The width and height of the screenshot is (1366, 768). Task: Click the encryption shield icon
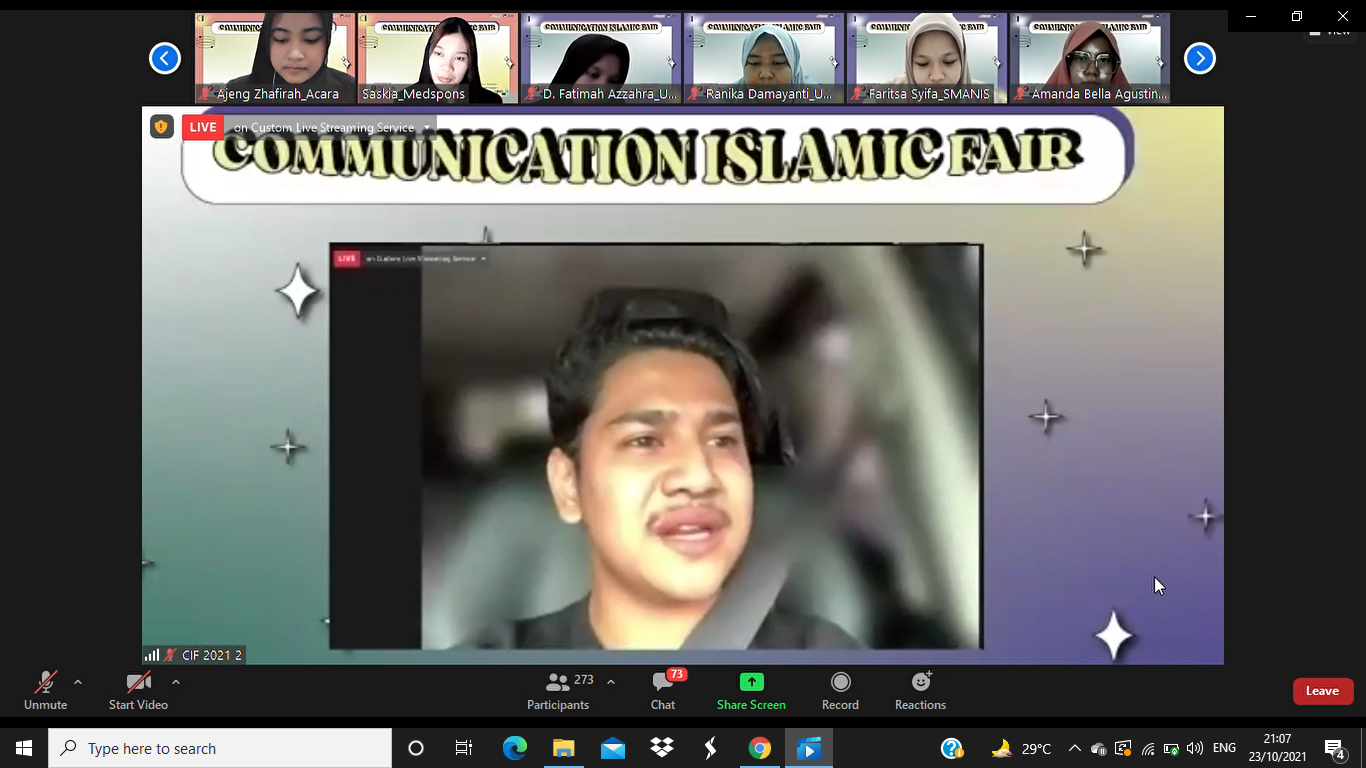pos(161,127)
